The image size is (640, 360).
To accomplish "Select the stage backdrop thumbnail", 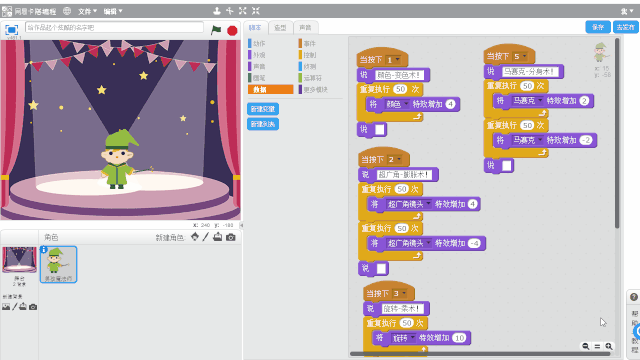I will click(19, 260).
